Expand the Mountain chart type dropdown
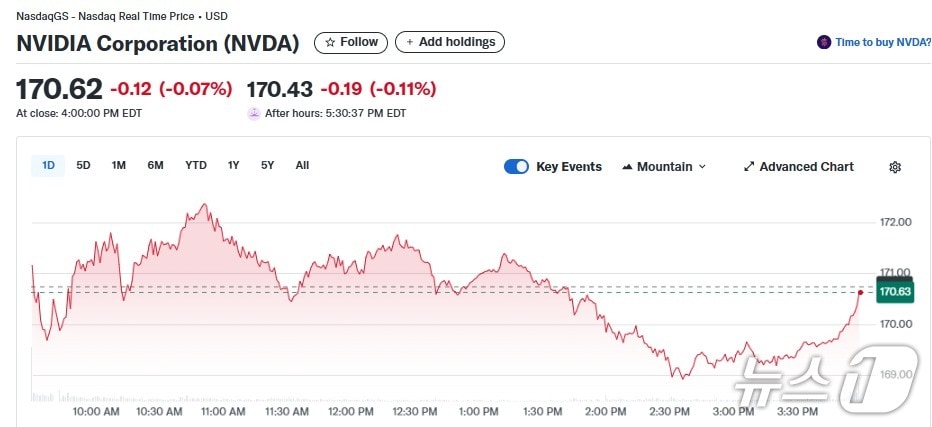The image size is (932, 427). tap(702, 167)
